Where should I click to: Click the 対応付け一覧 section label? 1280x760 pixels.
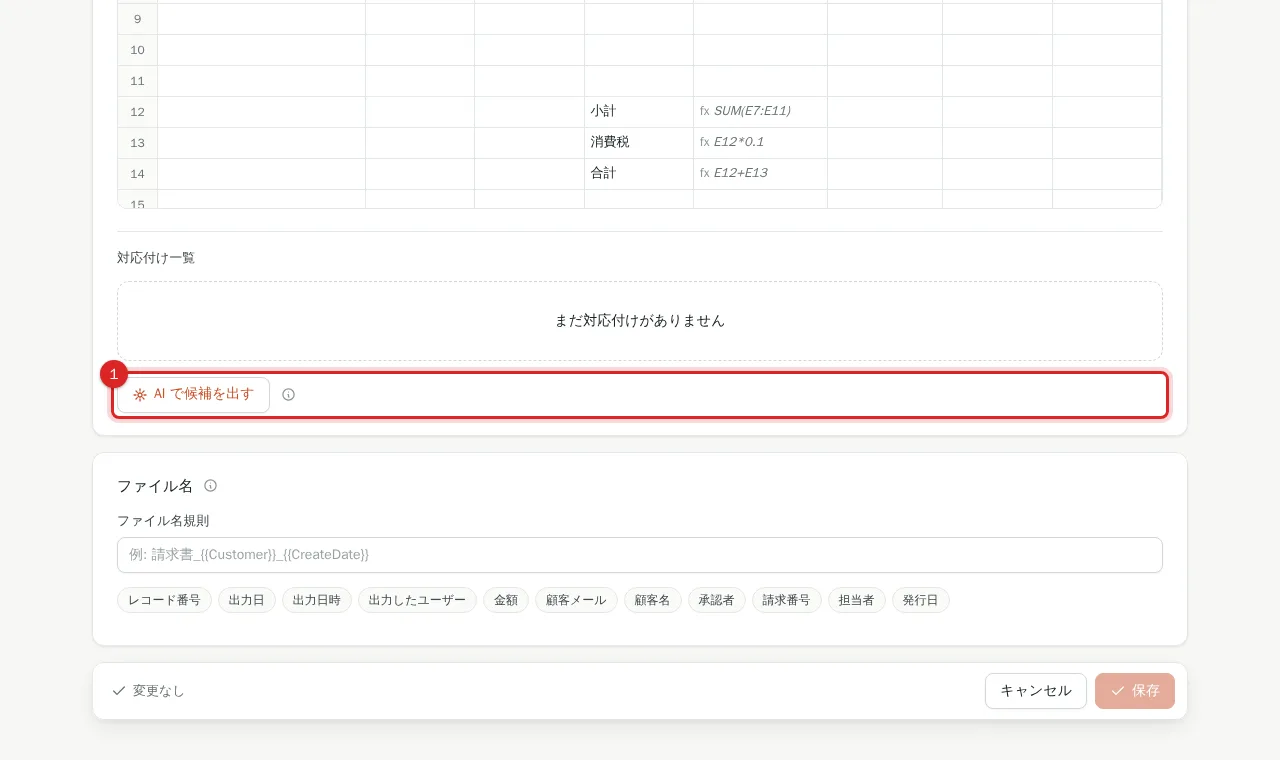click(156, 258)
